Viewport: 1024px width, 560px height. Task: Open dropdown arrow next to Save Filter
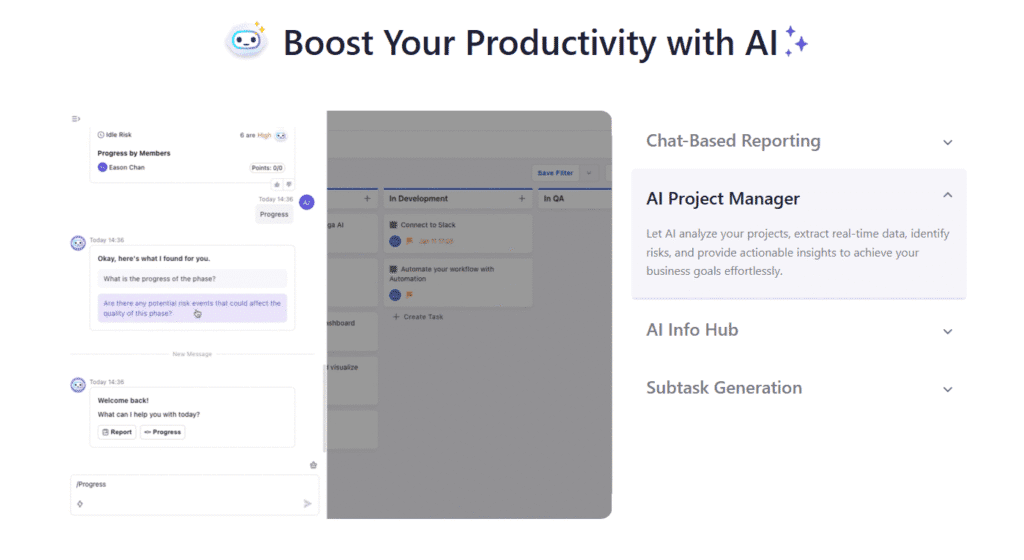pos(589,173)
